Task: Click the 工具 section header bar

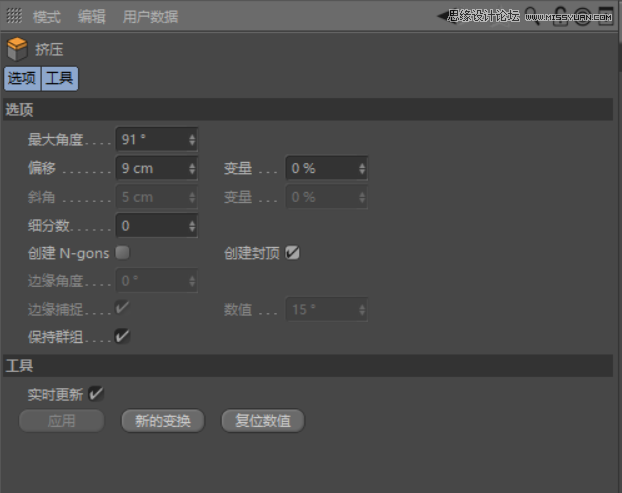Action: [308, 366]
